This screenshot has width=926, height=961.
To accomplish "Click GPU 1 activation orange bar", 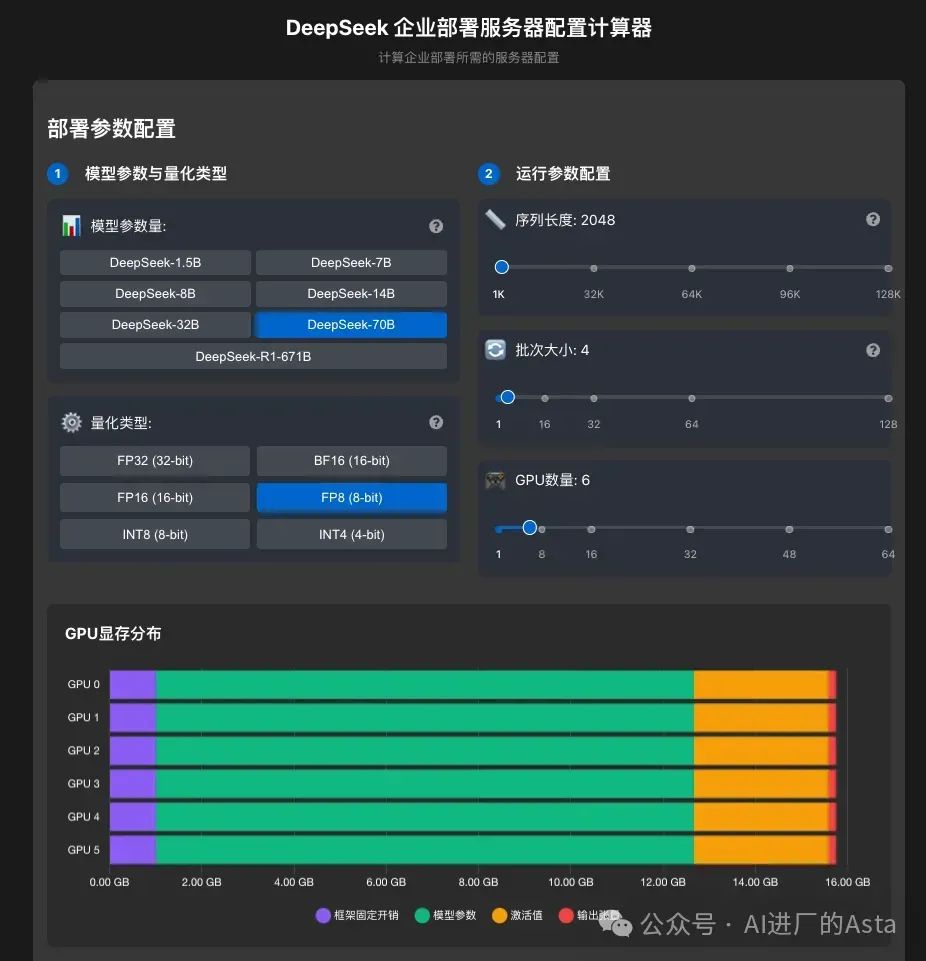I will [x=761, y=717].
